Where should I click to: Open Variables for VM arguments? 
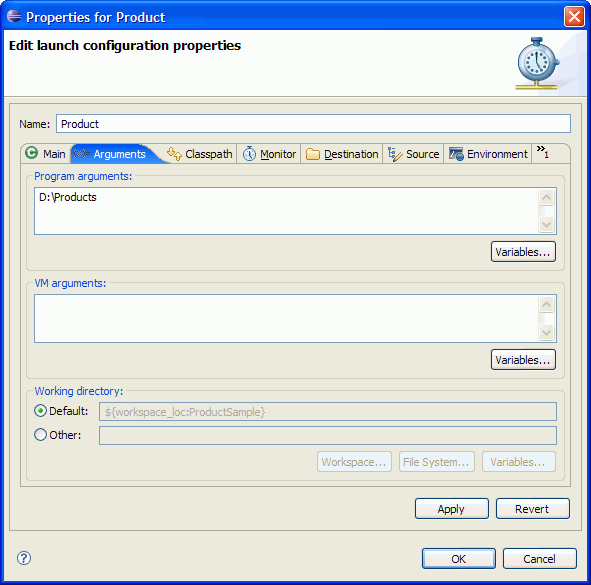pyautogui.click(x=523, y=360)
